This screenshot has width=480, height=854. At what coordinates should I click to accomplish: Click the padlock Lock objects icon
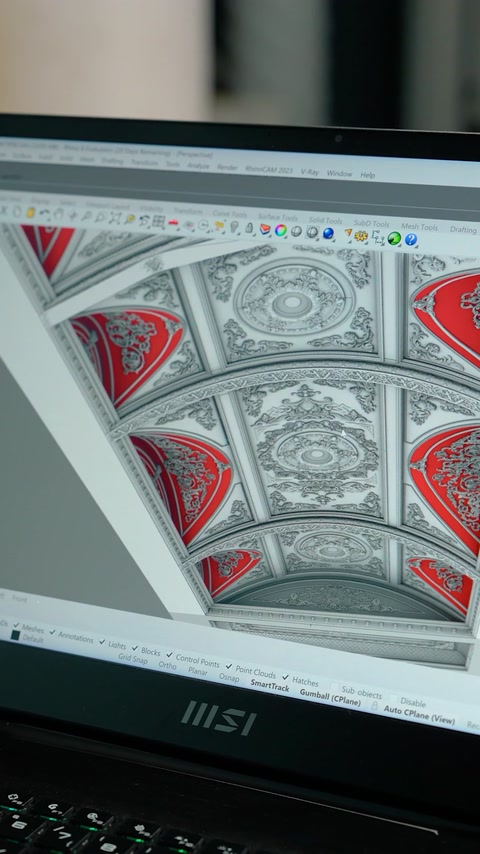250,227
